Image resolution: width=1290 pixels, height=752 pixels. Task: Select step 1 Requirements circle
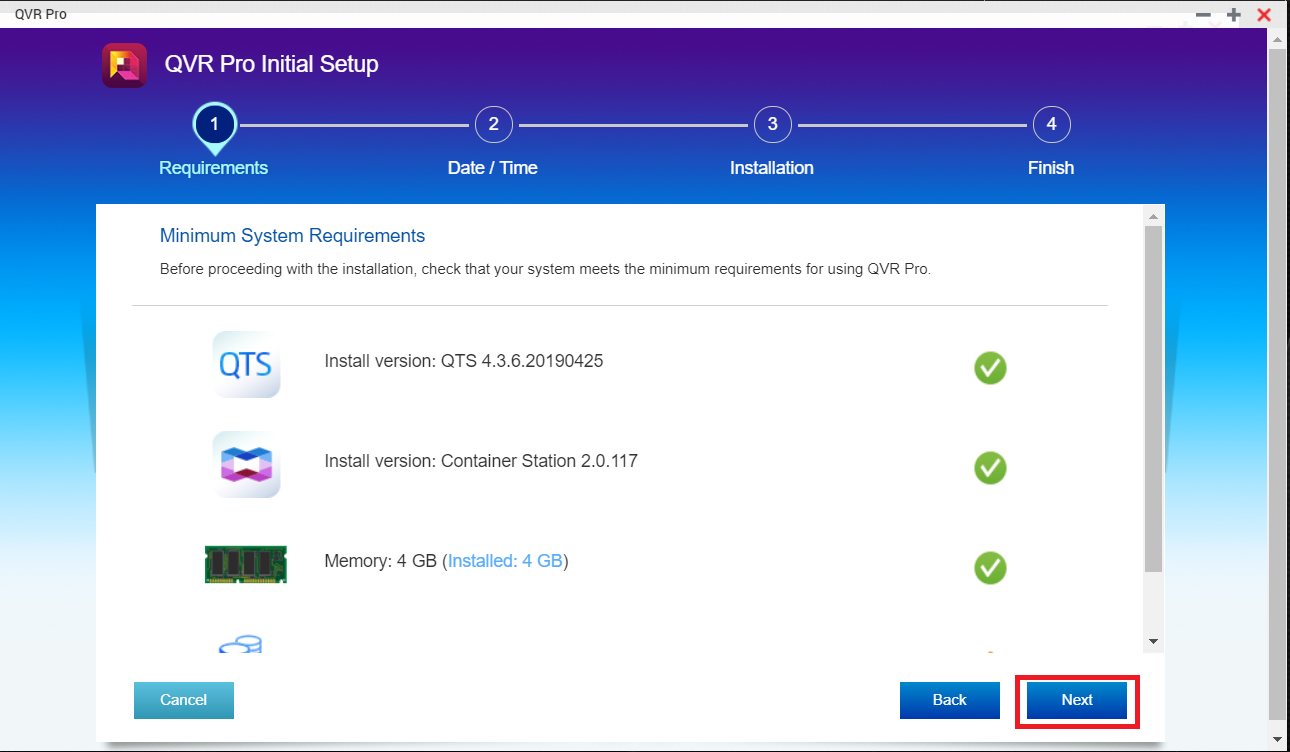(x=214, y=125)
